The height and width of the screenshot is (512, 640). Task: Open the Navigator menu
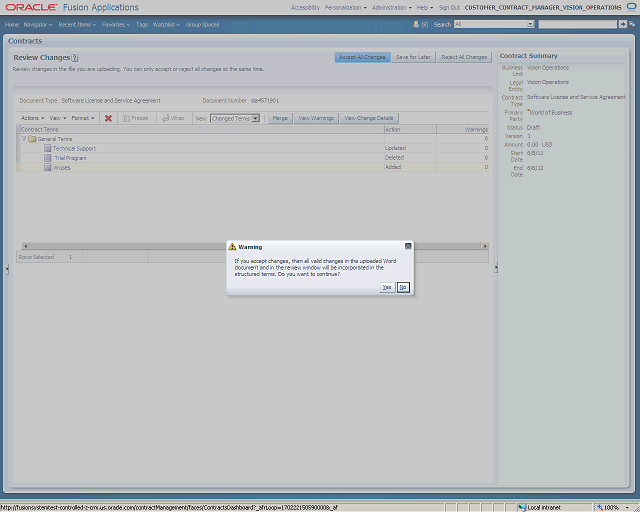click(x=38, y=24)
